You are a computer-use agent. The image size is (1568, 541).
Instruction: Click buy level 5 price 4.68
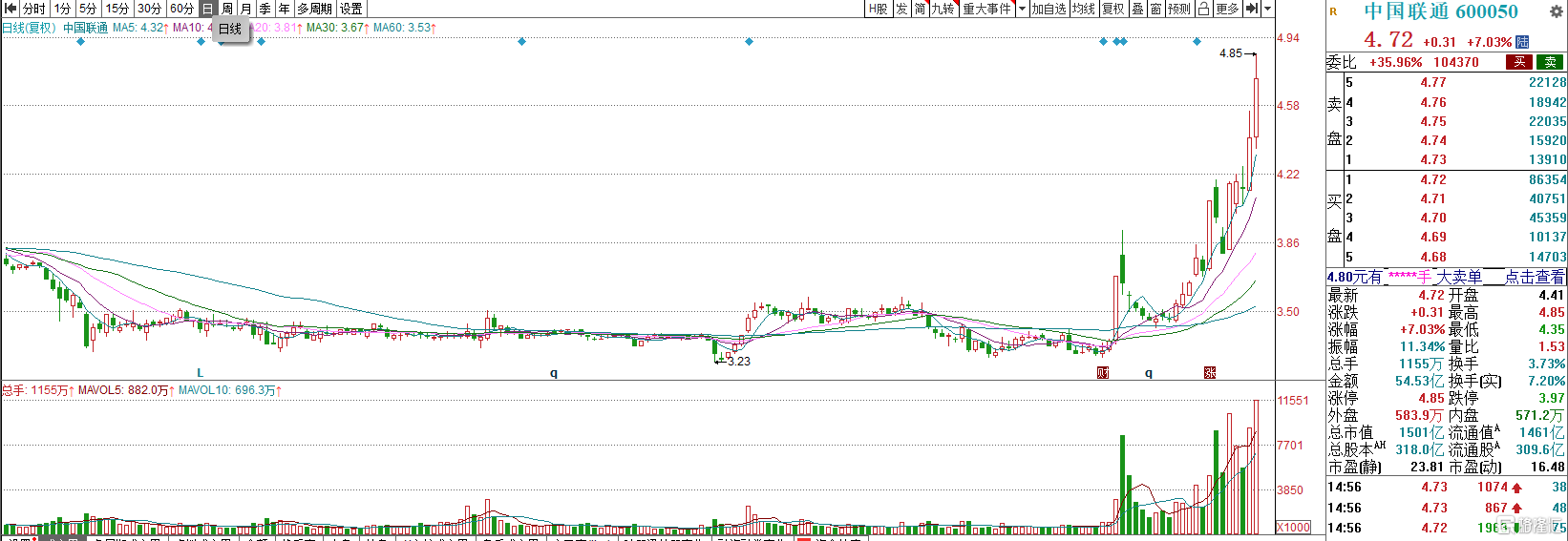point(1432,257)
